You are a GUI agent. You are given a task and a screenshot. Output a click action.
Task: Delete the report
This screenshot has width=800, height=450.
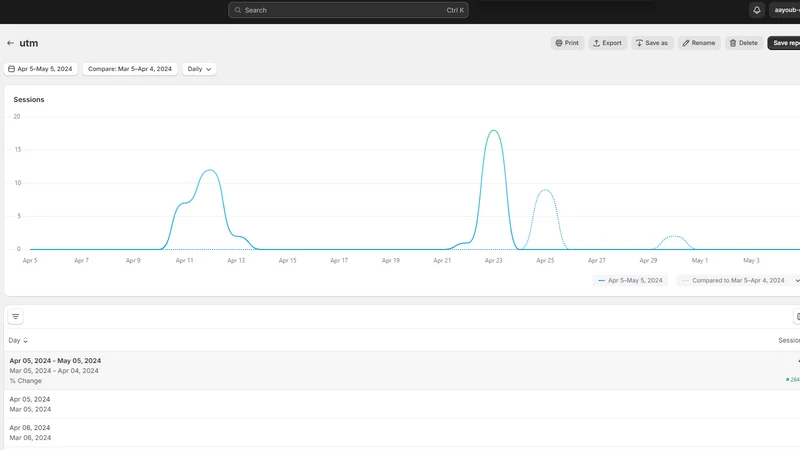tap(743, 43)
